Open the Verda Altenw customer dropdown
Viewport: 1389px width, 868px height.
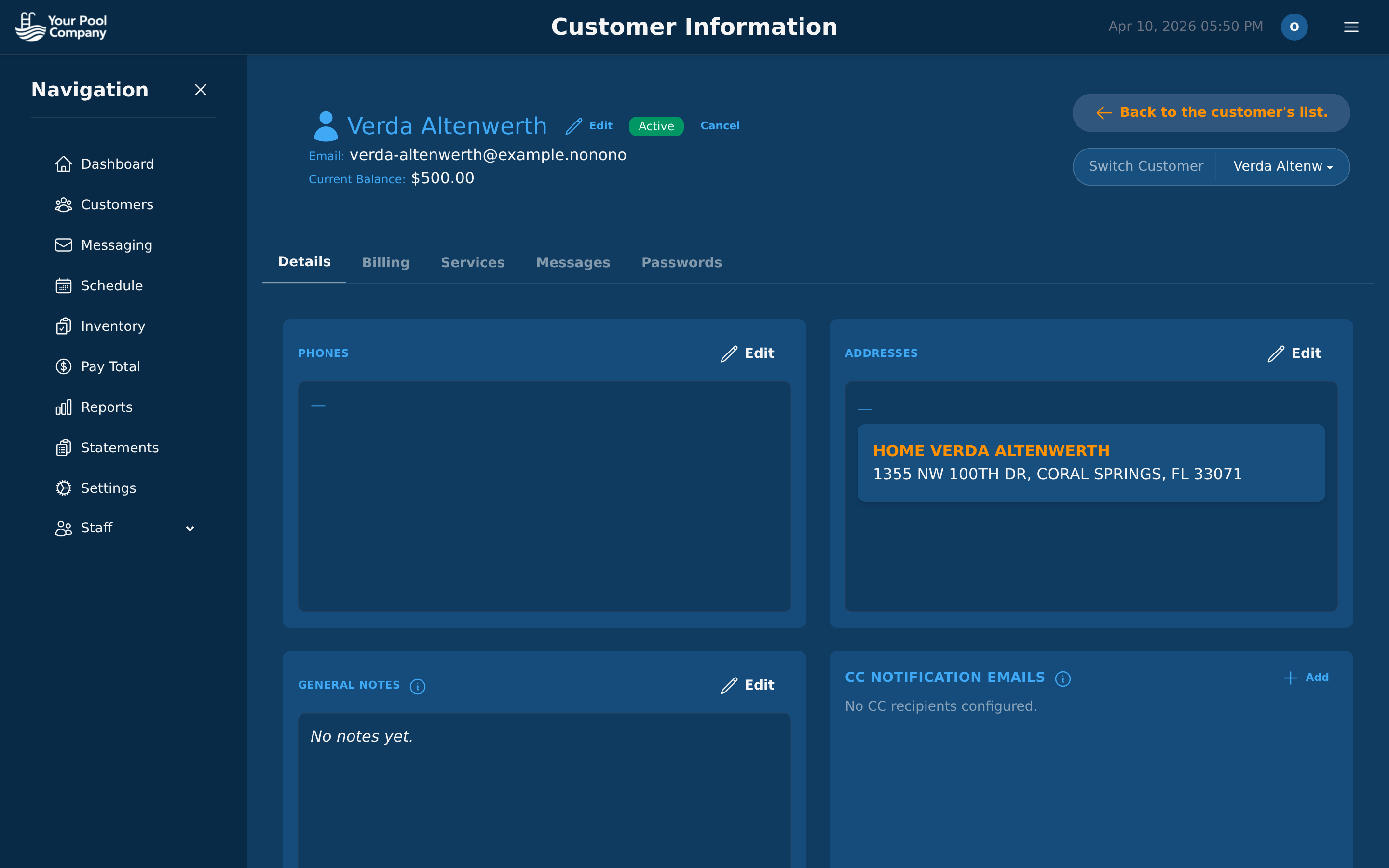click(1283, 166)
